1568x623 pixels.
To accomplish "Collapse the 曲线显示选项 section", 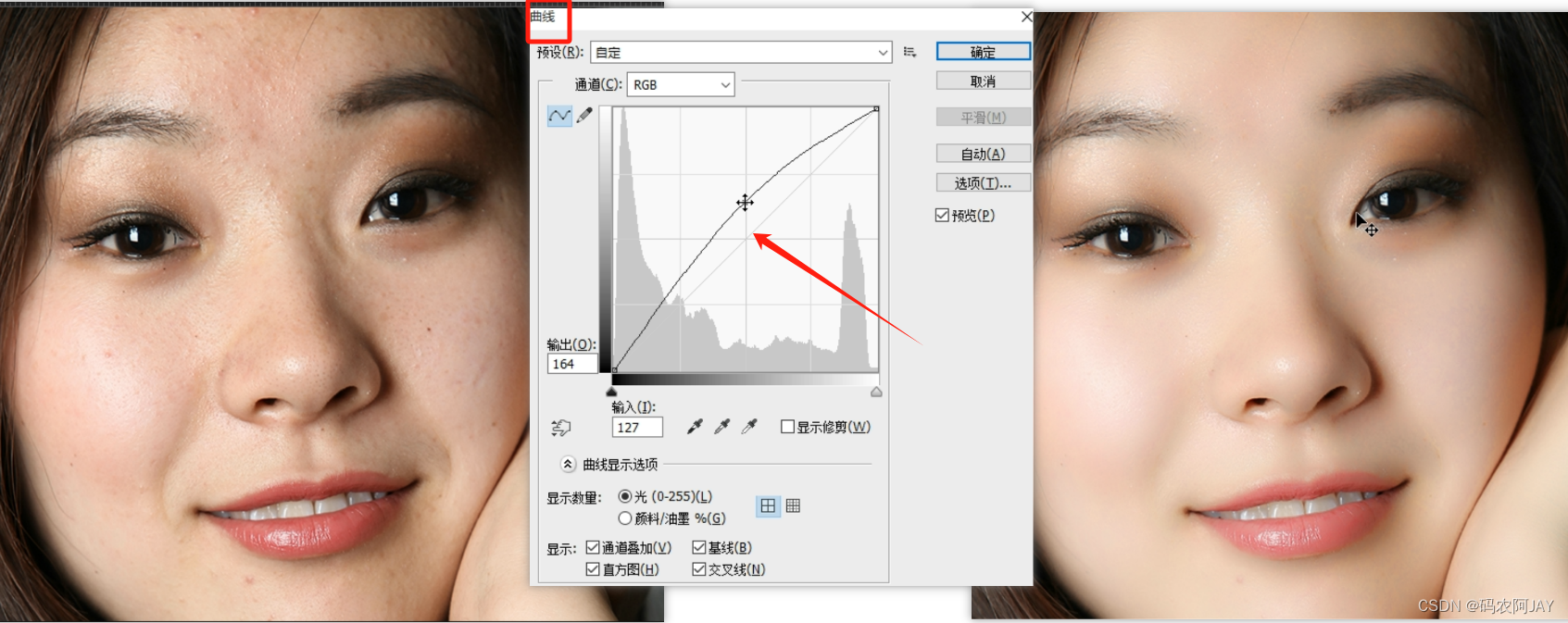I will point(568,464).
